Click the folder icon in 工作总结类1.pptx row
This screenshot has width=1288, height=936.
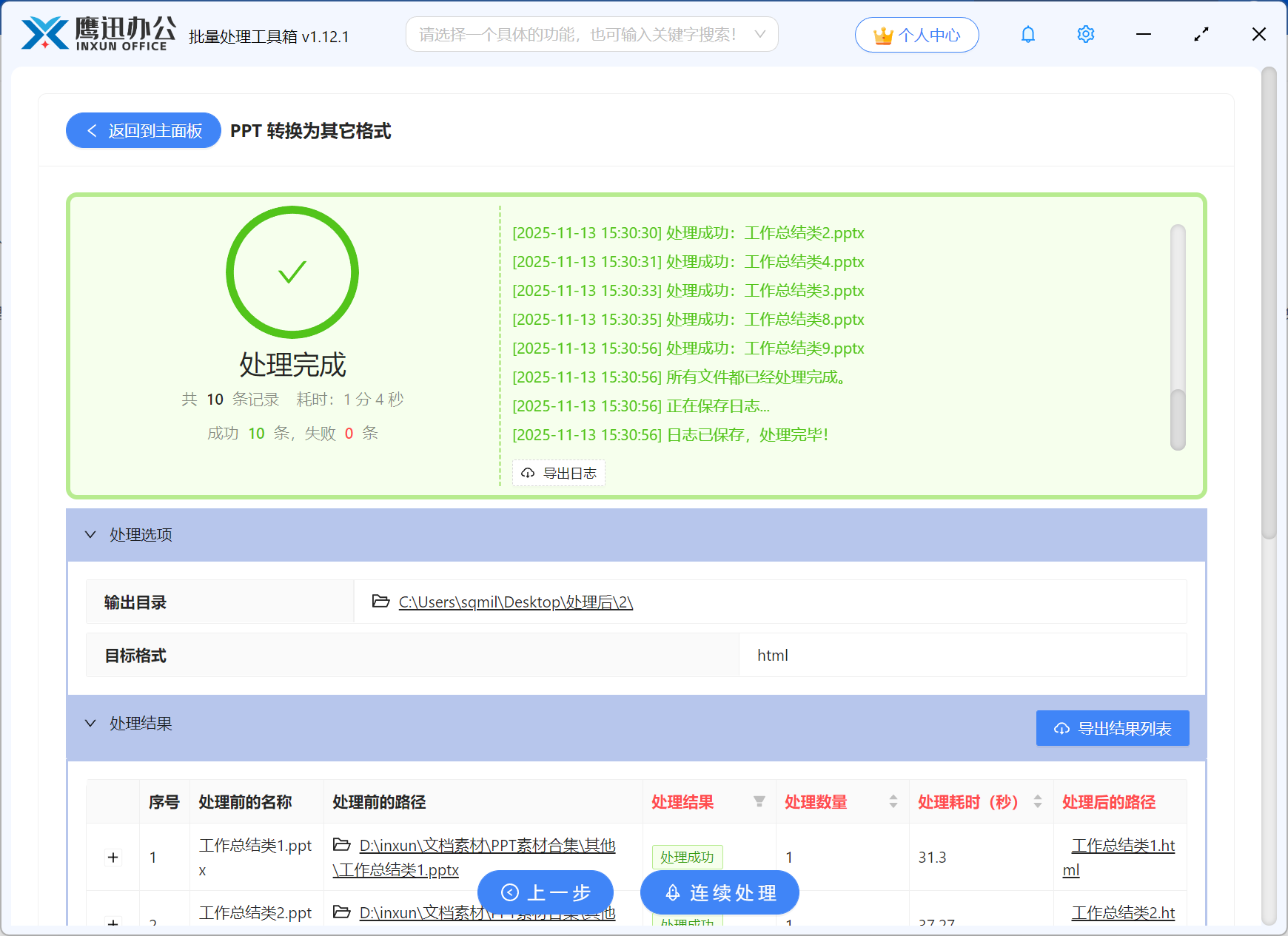[x=341, y=845]
